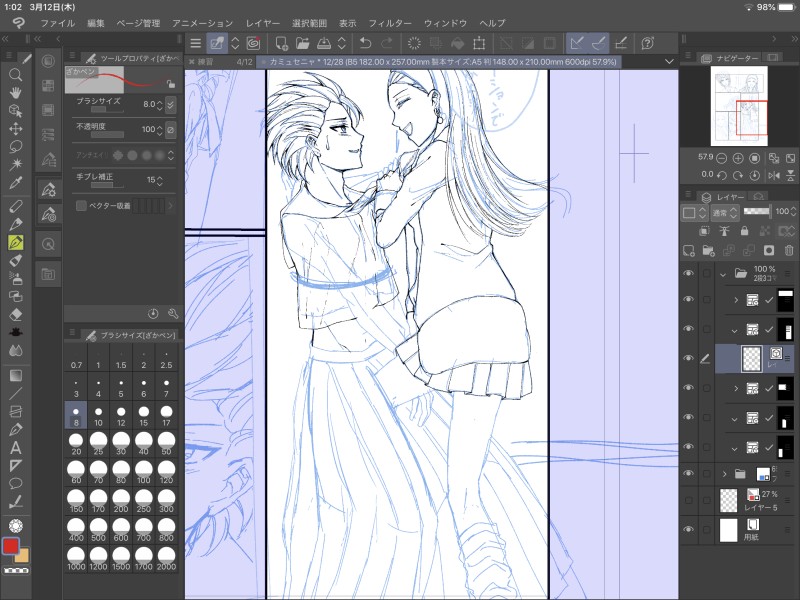Open the フィルター menu

click(x=389, y=22)
